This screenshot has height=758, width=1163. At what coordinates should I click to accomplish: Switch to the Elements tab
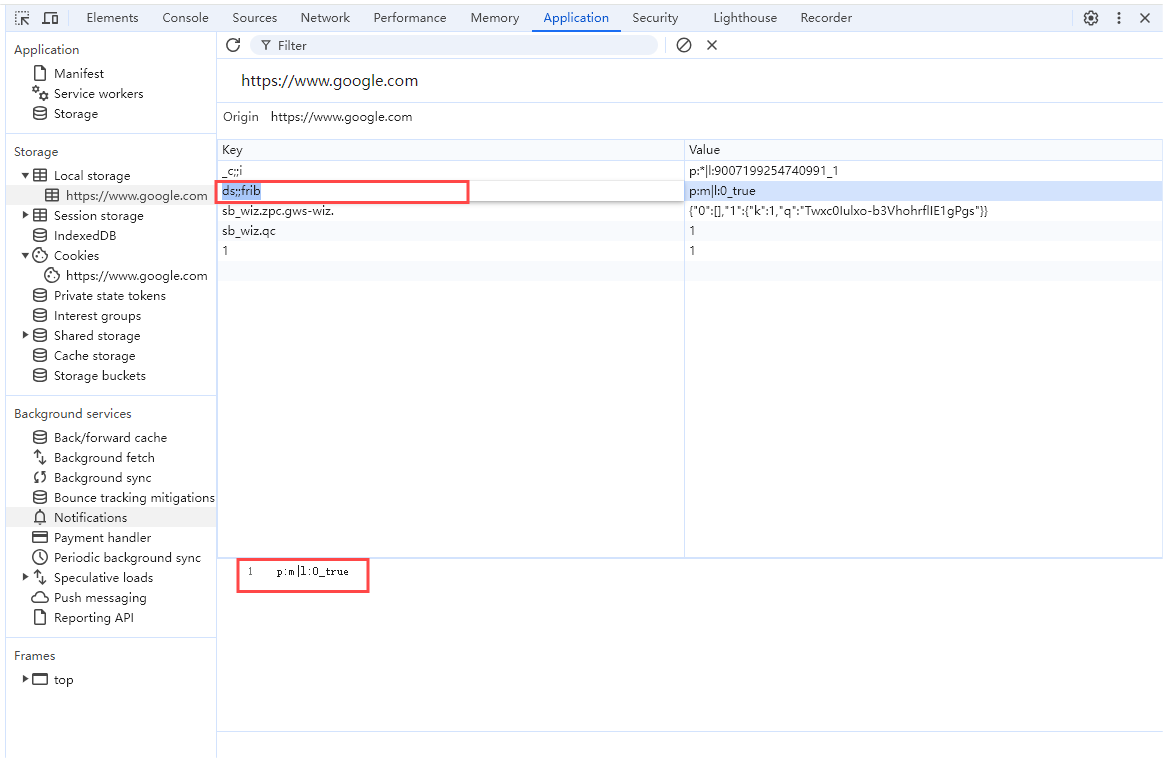(x=112, y=18)
